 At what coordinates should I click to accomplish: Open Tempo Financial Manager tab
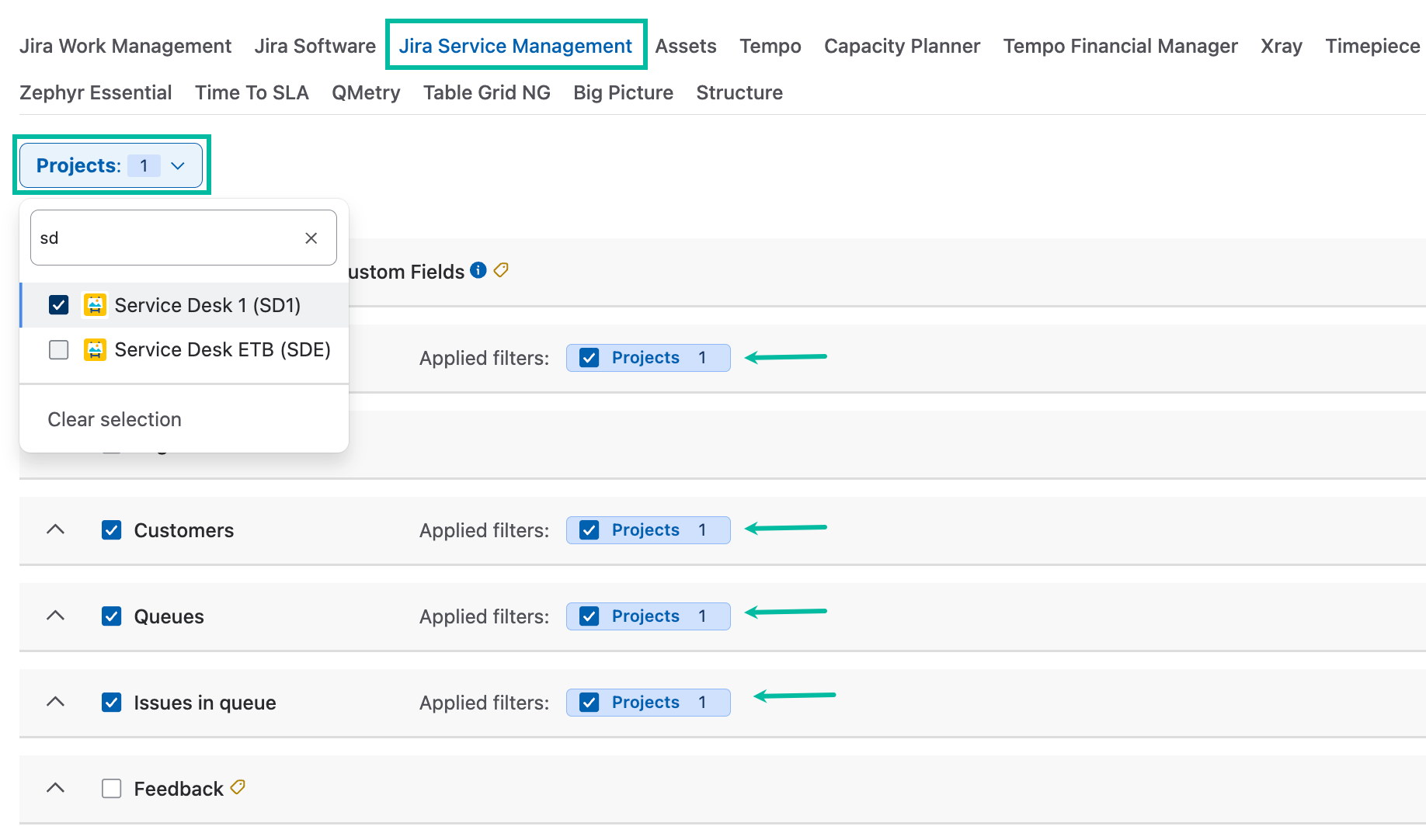point(1120,46)
